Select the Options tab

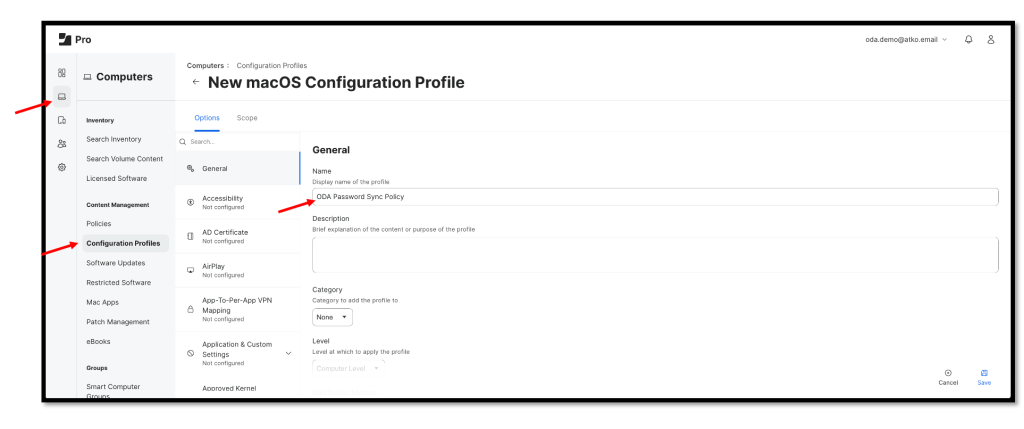(x=207, y=118)
